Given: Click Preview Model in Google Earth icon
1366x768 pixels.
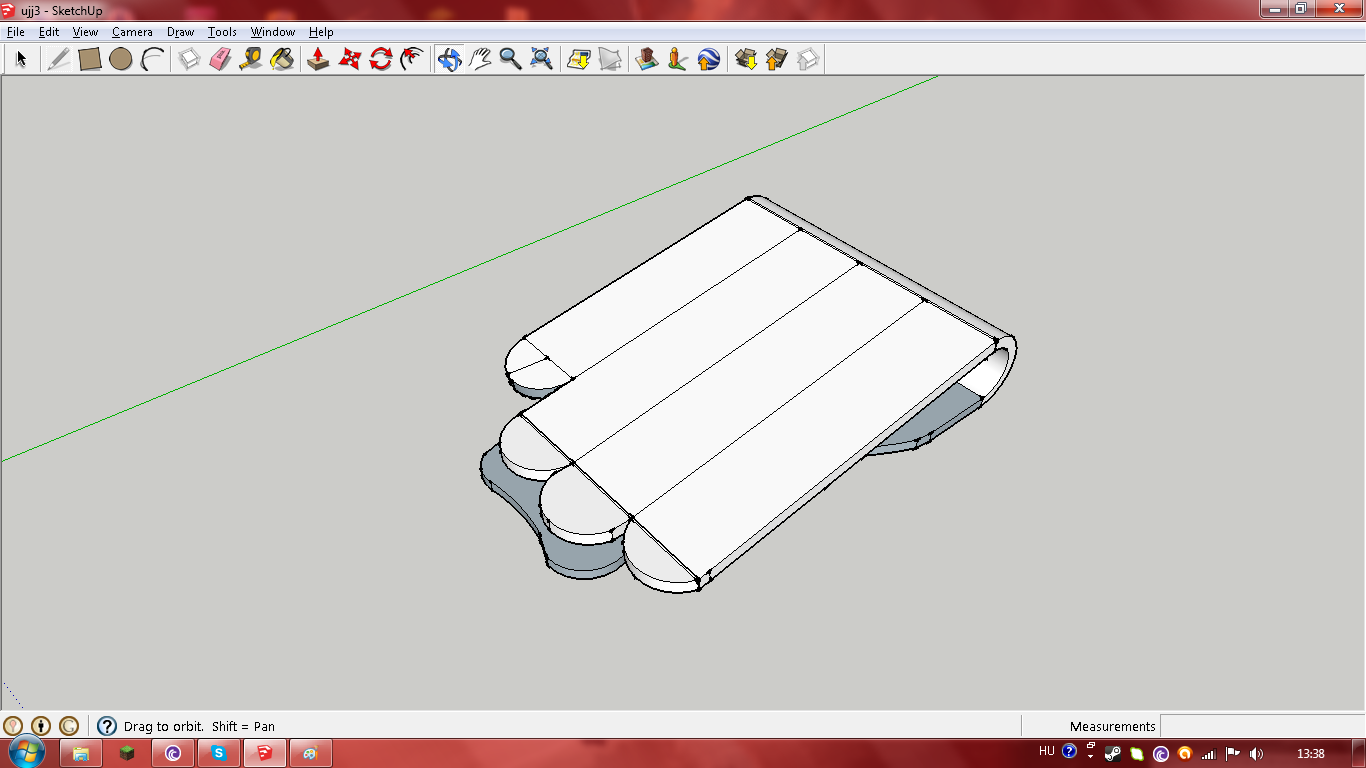Looking at the screenshot, I should pos(709,59).
